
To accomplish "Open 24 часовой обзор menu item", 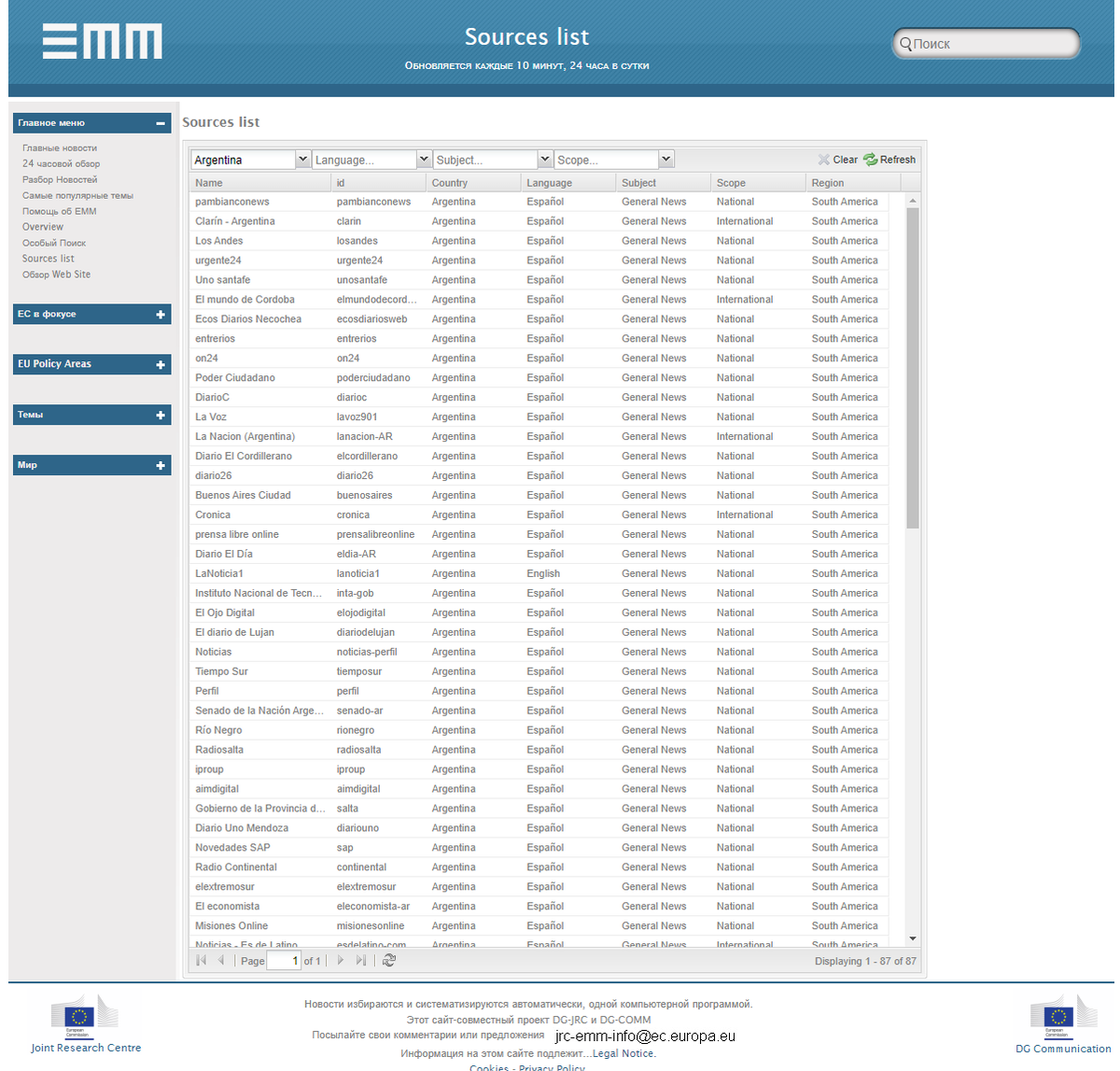I will pos(61,163).
